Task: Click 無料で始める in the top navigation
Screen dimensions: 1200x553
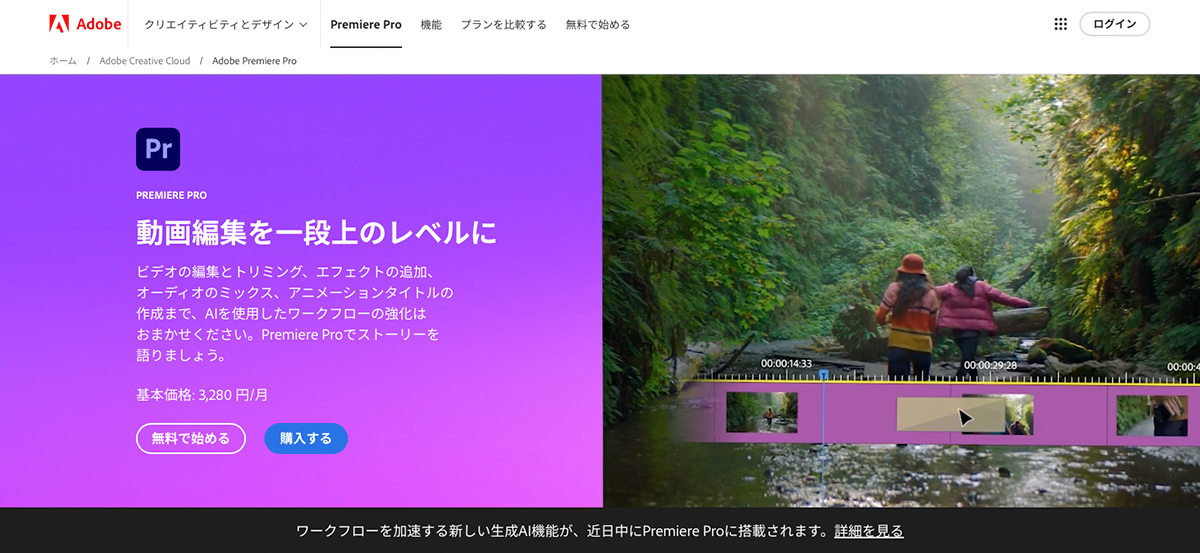Action: [598, 24]
